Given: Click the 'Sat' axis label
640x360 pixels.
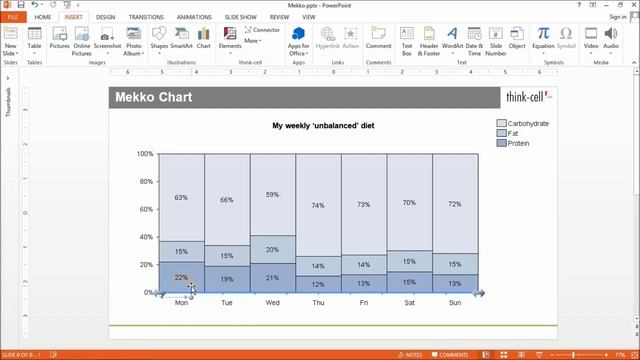Looking at the screenshot, I should click(x=409, y=302).
